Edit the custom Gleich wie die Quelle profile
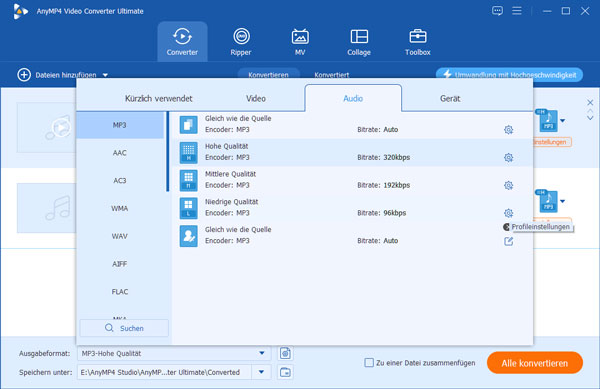This screenshot has height=389, width=600. [508, 241]
